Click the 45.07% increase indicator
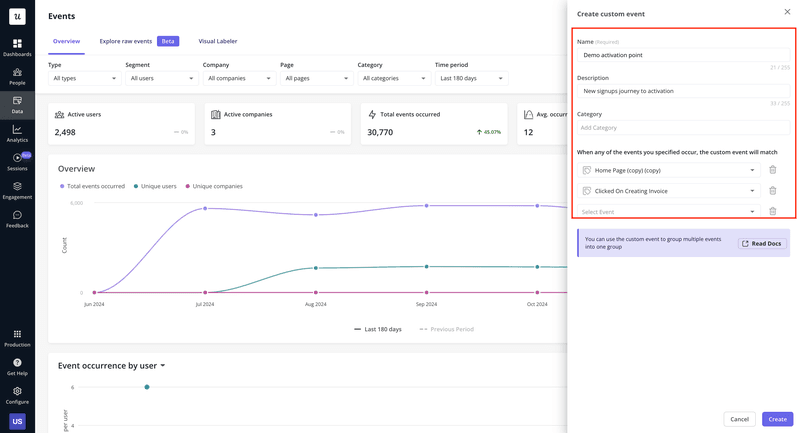Viewport: 800px width, 433px height. (x=489, y=132)
